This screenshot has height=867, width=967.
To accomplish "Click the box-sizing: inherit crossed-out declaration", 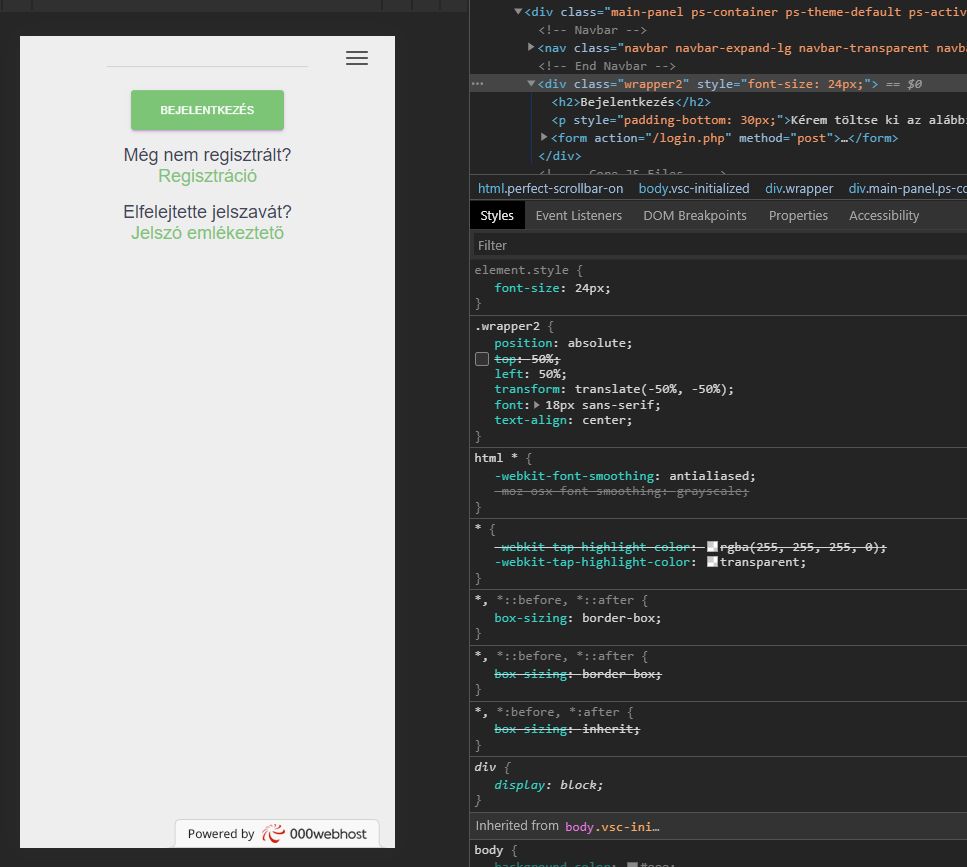I will (567, 729).
